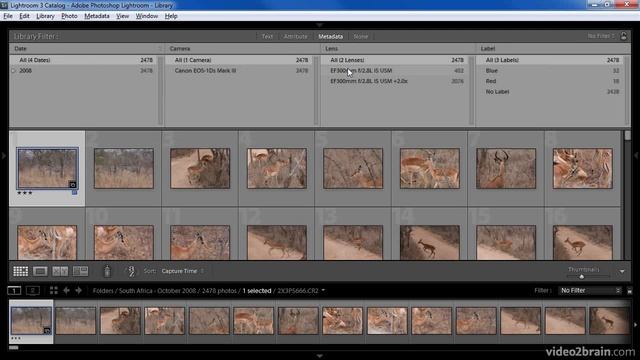The width and height of the screenshot is (640, 360).
Task: Open Compare view (XY) icon
Action: coord(60,271)
